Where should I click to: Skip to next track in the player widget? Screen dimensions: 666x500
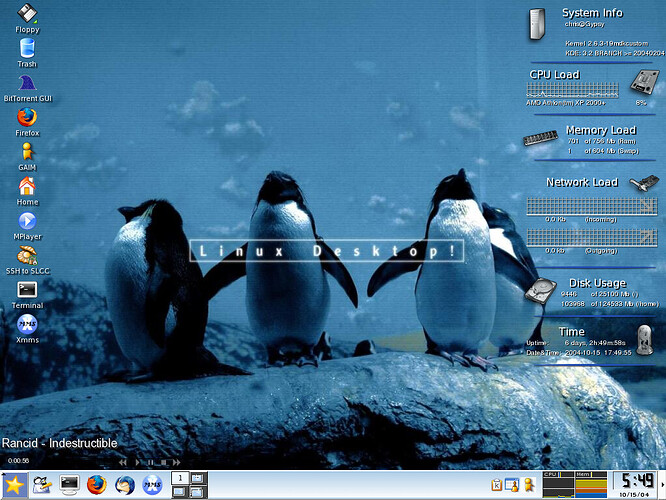176,462
